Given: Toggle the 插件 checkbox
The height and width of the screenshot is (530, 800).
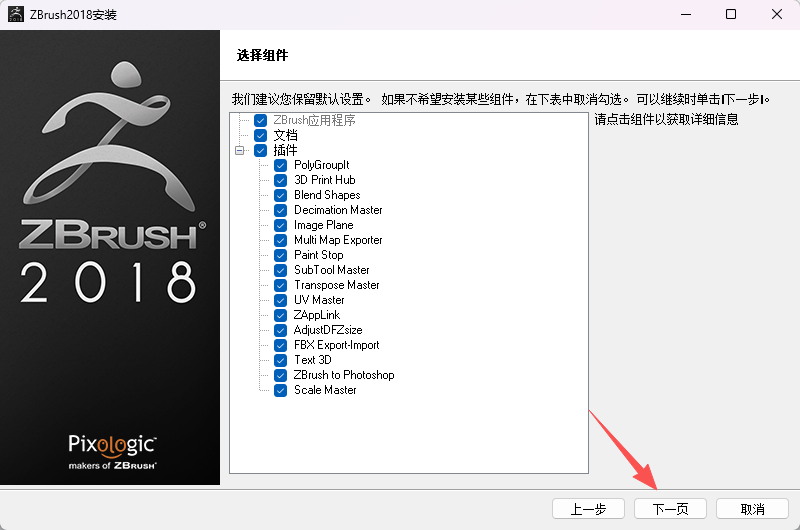Looking at the screenshot, I should point(260,150).
